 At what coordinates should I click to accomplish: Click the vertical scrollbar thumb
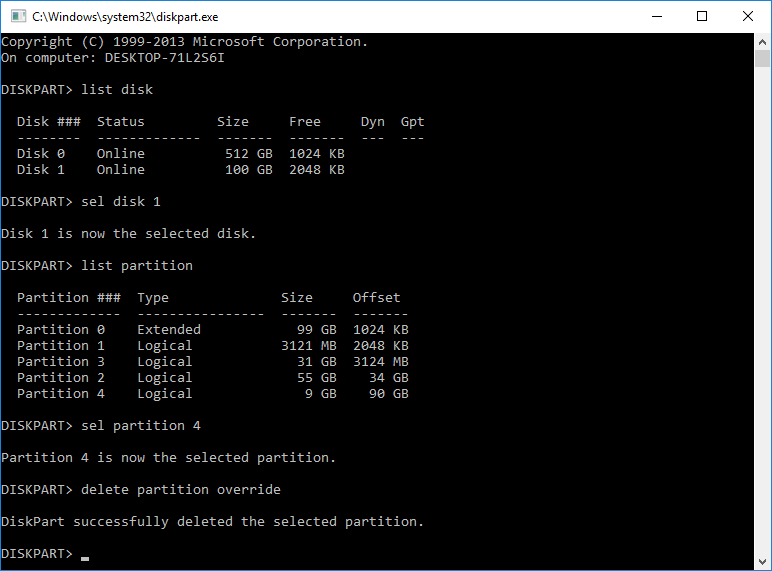[x=763, y=59]
